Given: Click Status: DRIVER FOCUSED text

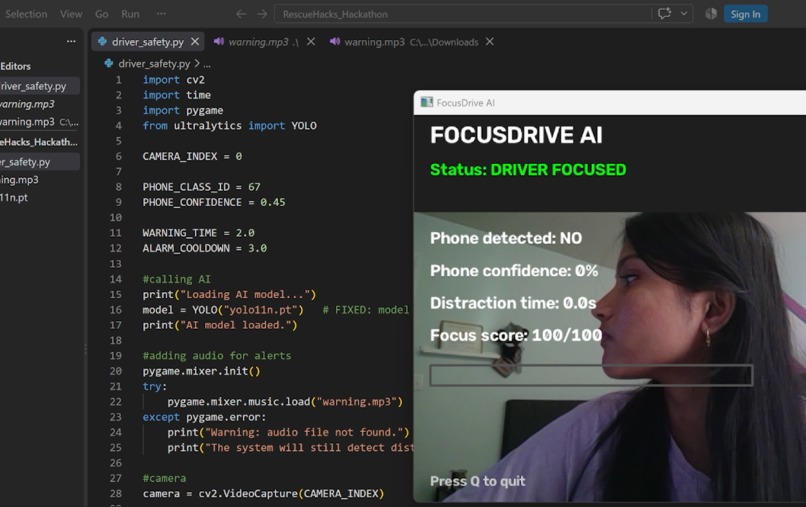Looking at the screenshot, I should tap(528, 170).
